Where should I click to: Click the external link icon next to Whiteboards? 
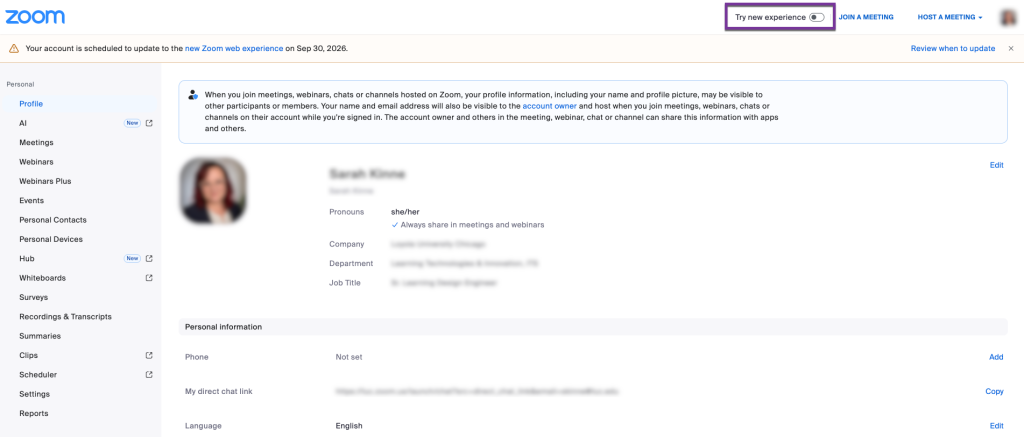tap(149, 278)
